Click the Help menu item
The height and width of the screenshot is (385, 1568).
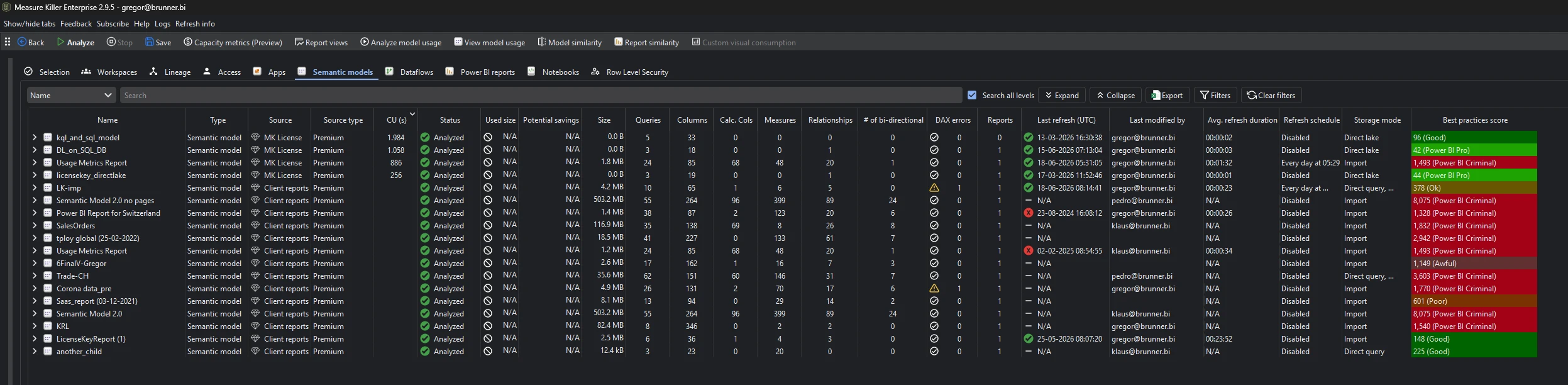click(x=141, y=24)
